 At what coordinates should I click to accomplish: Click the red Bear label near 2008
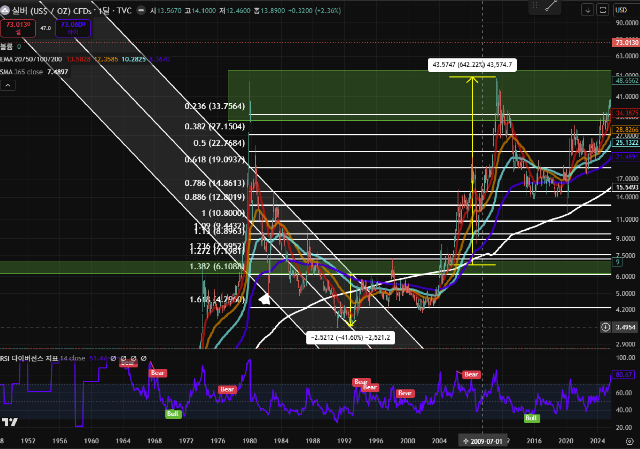coord(471,374)
